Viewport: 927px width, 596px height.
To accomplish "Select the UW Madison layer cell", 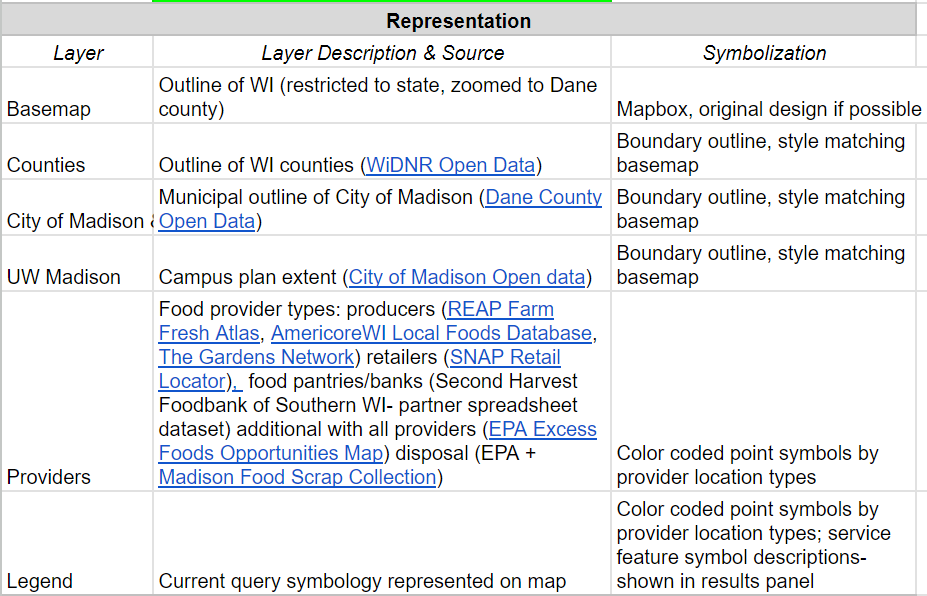I will pyautogui.click(x=77, y=263).
